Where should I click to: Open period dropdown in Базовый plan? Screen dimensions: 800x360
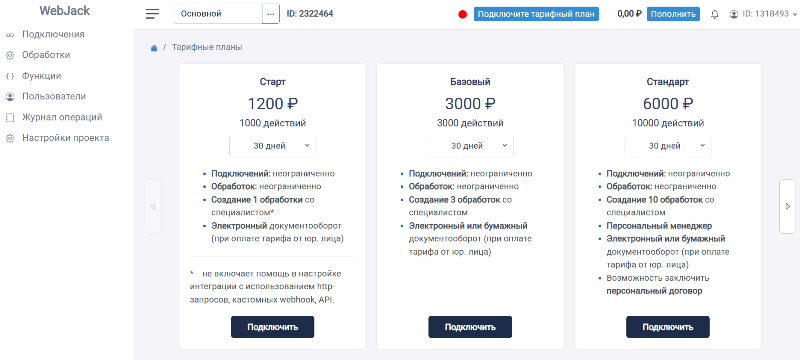point(470,146)
